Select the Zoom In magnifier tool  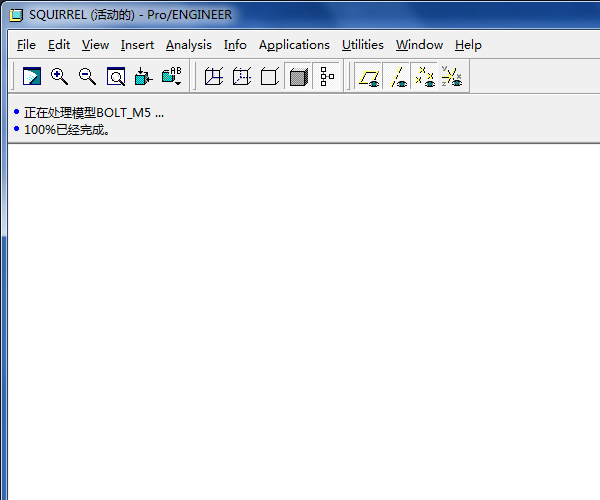[x=59, y=76]
